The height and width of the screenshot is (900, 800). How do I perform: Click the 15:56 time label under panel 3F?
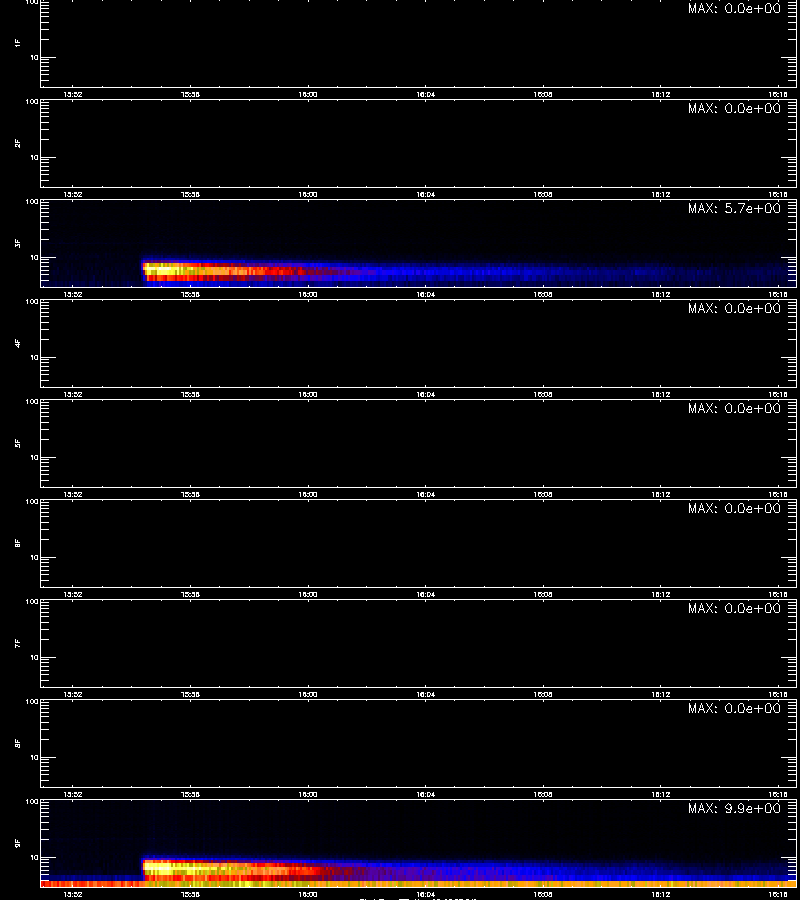190,294
